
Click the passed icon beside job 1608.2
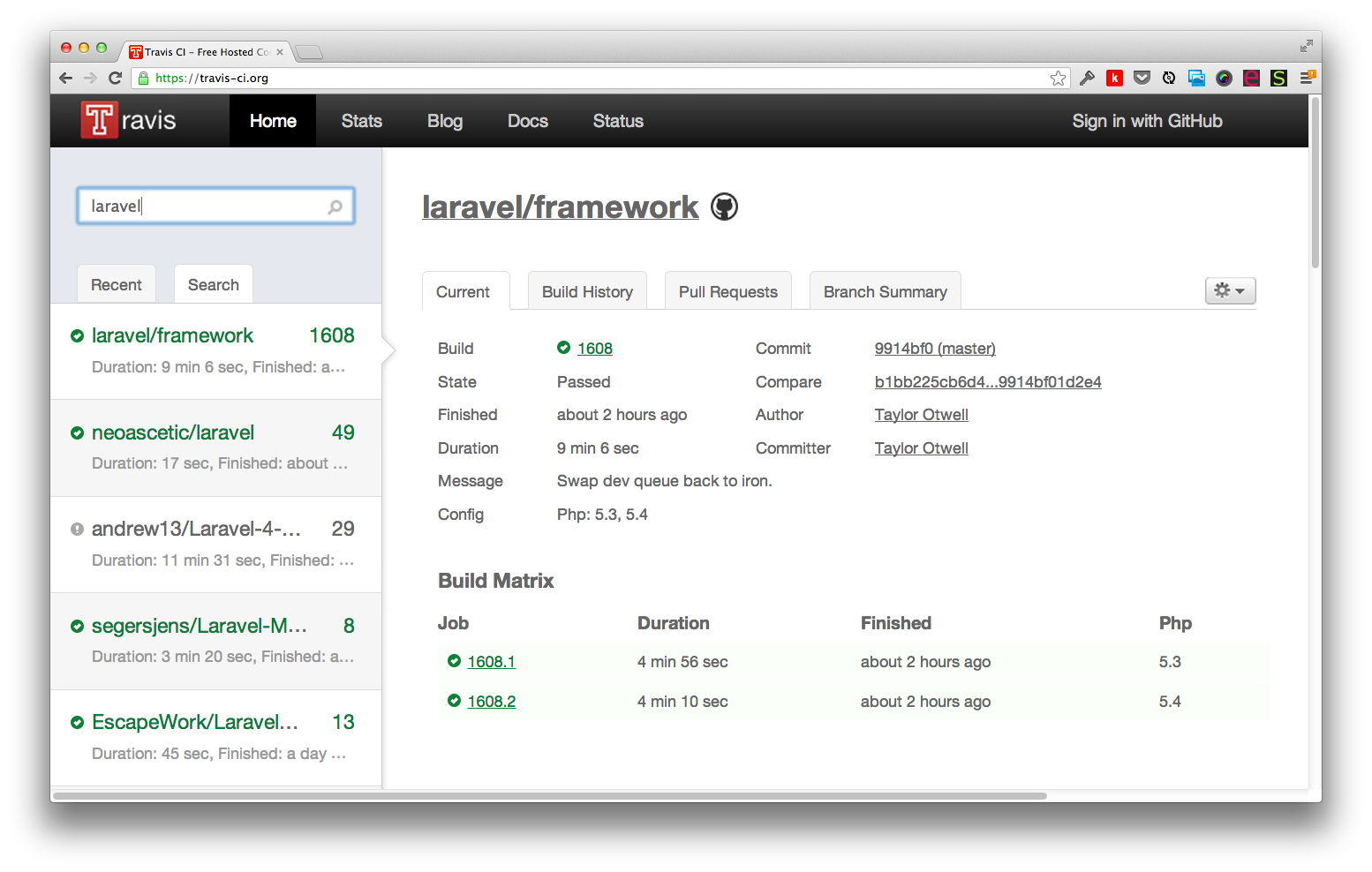click(x=454, y=701)
